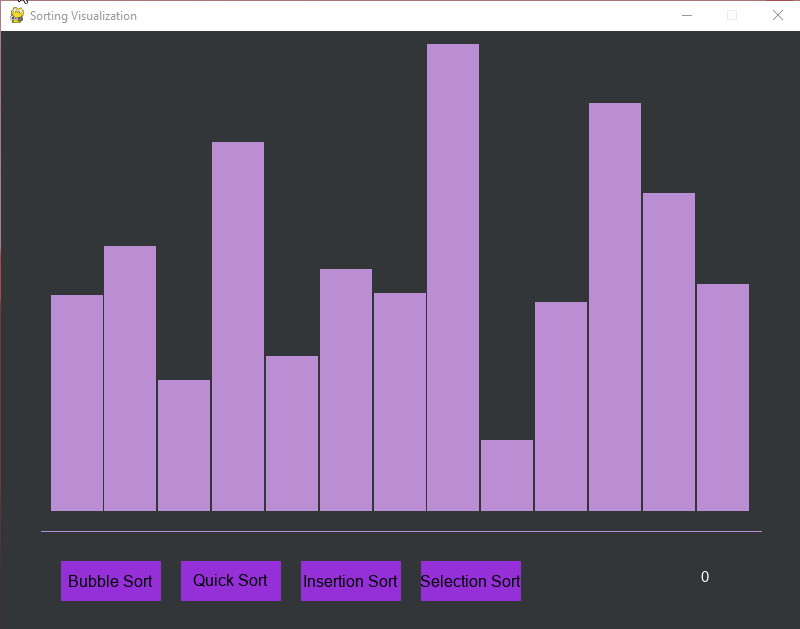
Task: Select the bar just right of shortest bar
Action: 561,406
